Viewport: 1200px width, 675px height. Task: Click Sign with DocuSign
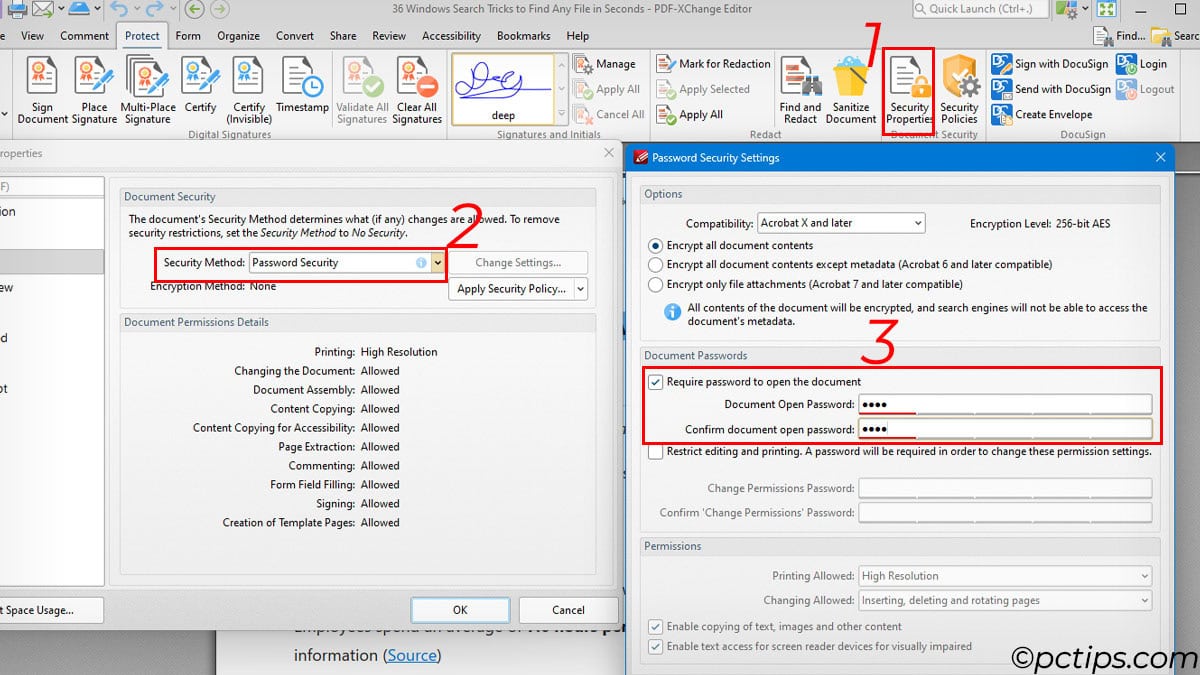click(x=1050, y=64)
